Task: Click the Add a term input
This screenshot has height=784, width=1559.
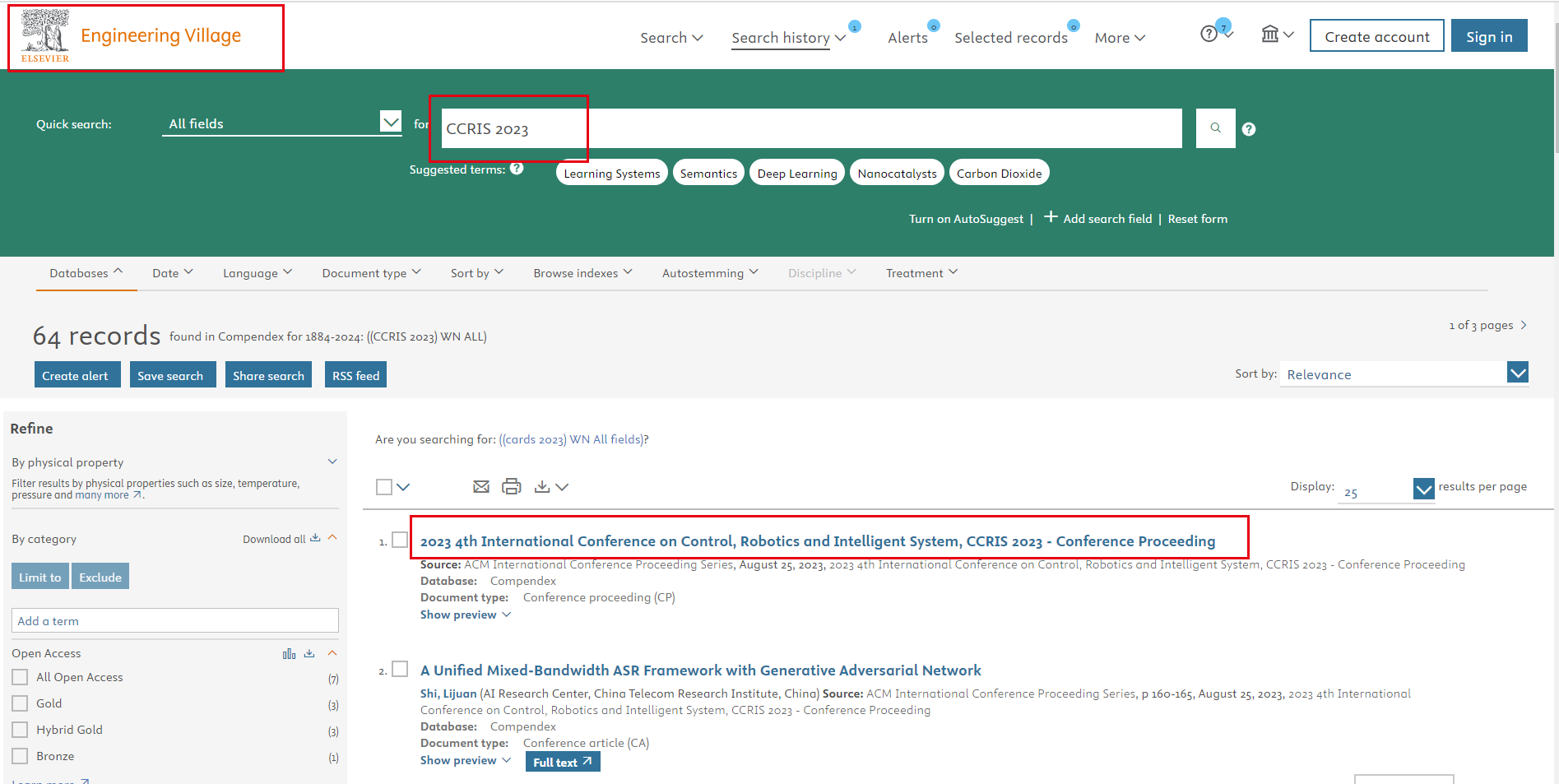Action: tap(175, 620)
